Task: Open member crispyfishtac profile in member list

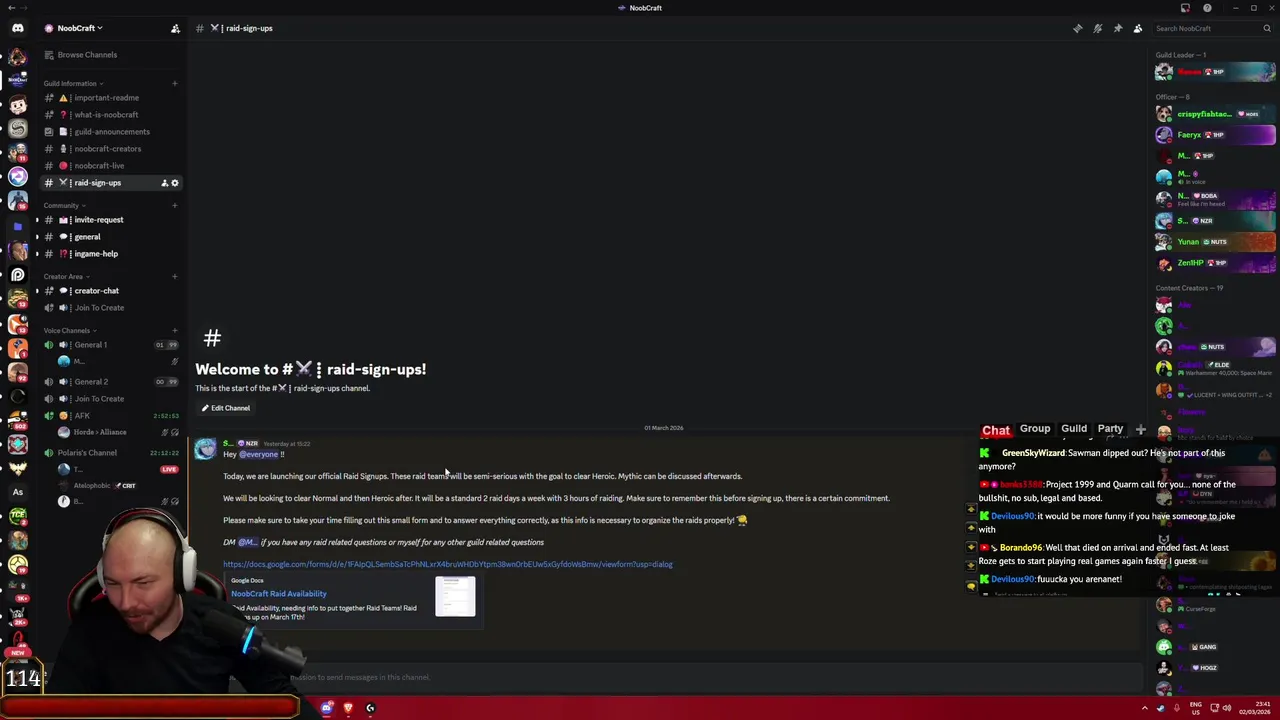Action: (x=1215, y=114)
